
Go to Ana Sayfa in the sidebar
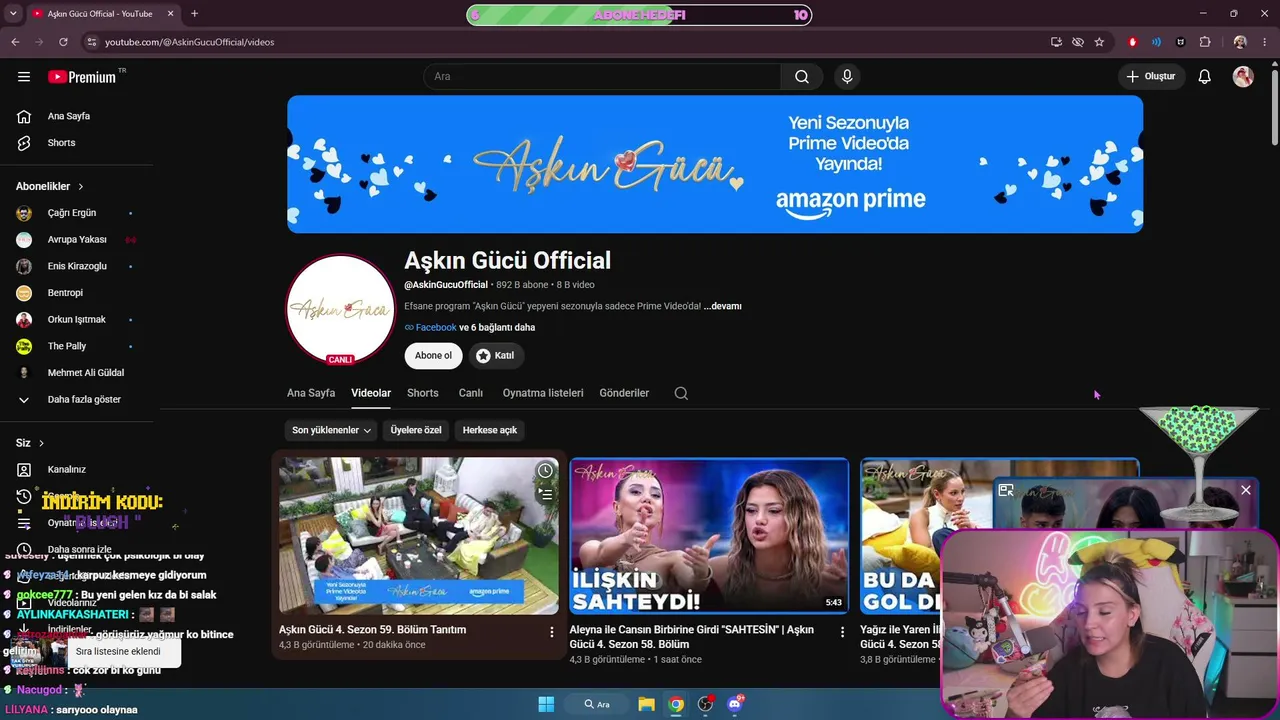tap(78, 116)
